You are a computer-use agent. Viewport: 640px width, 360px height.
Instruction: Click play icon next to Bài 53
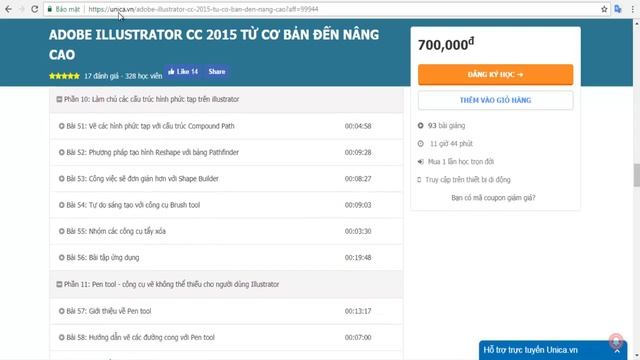62,179
